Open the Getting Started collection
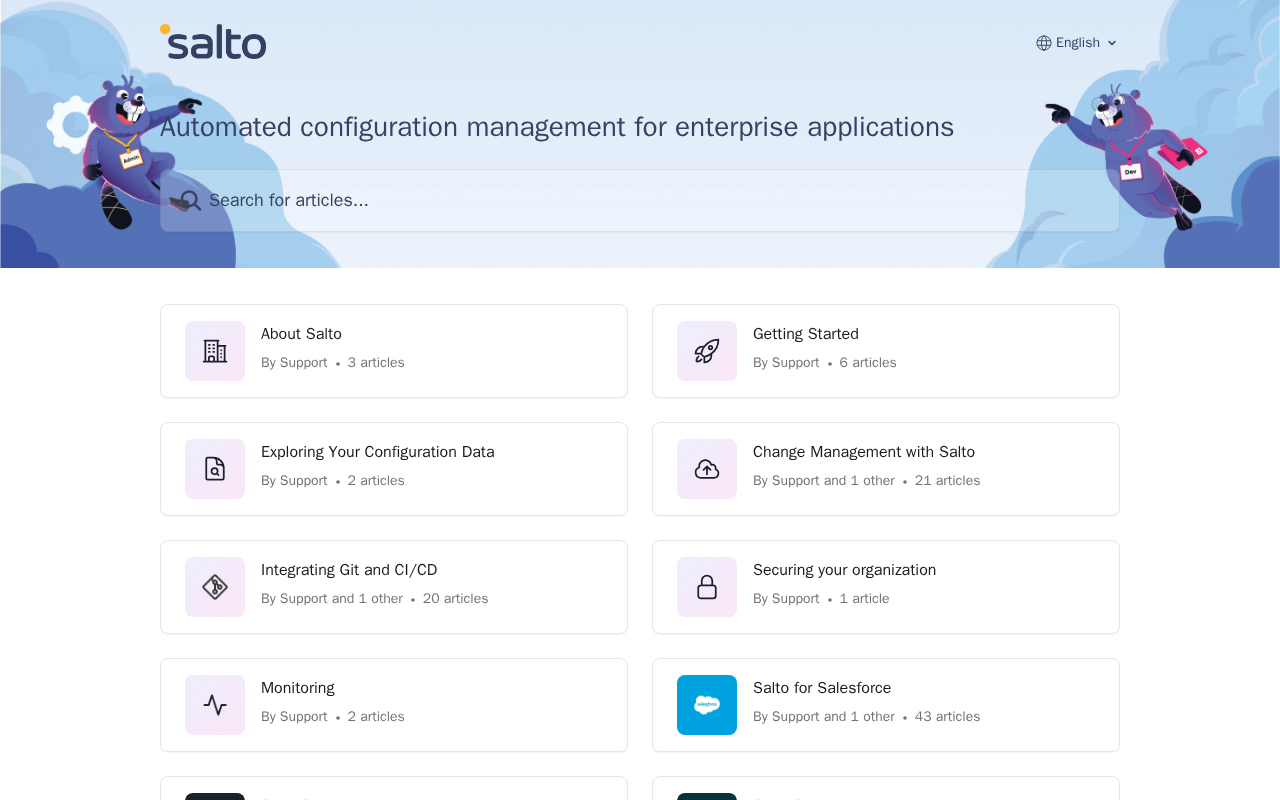The image size is (1280, 800). tap(886, 351)
